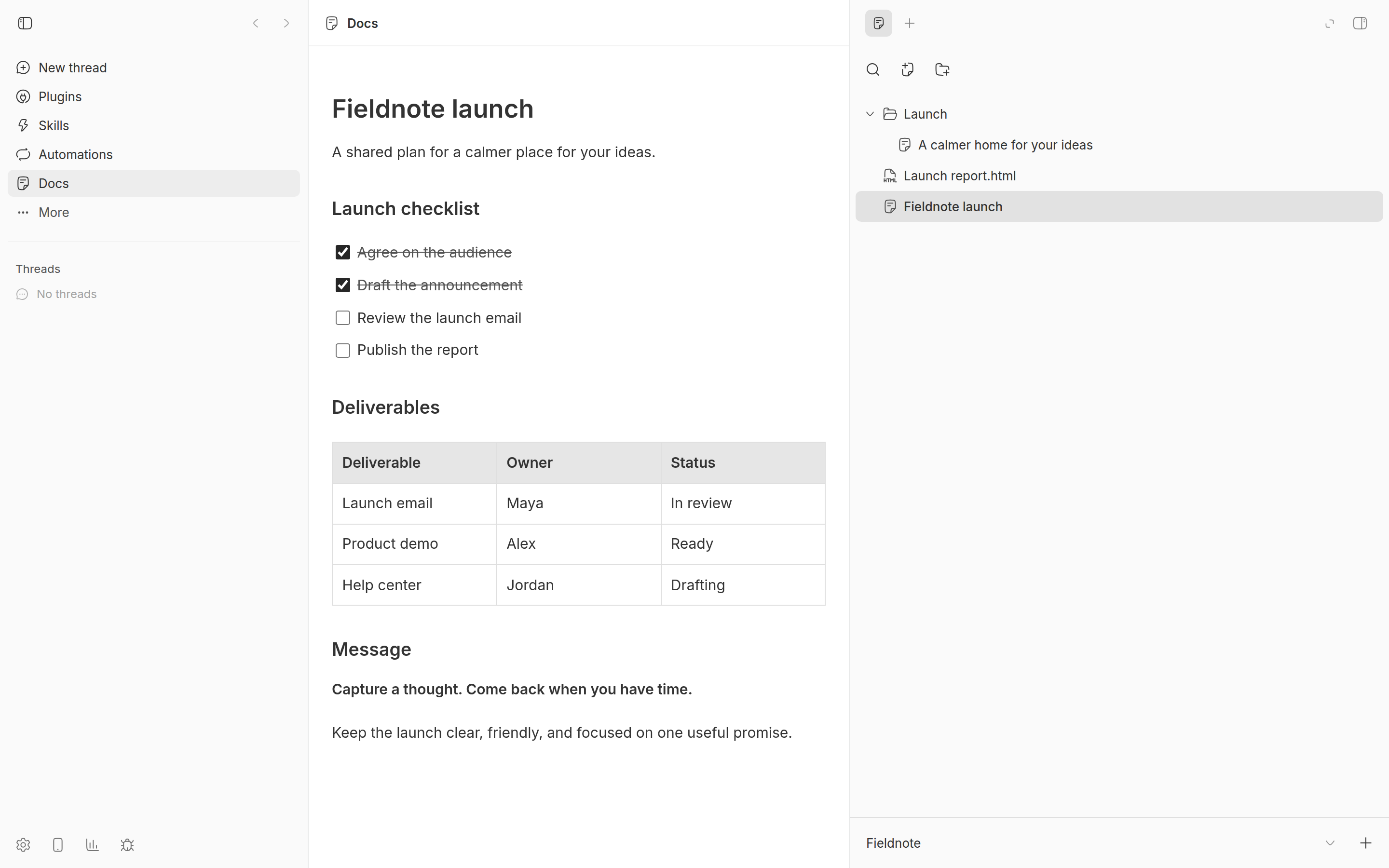Select the Fieldnote launch doc in tree
1389x868 pixels.
(1119, 206)
